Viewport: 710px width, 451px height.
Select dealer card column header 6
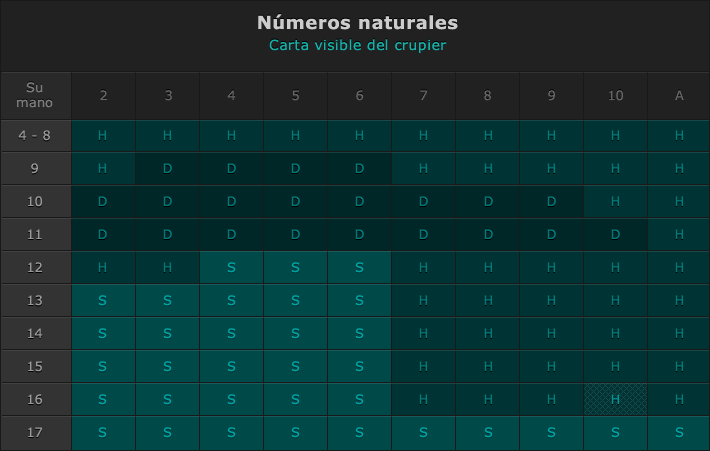[360, 96]
